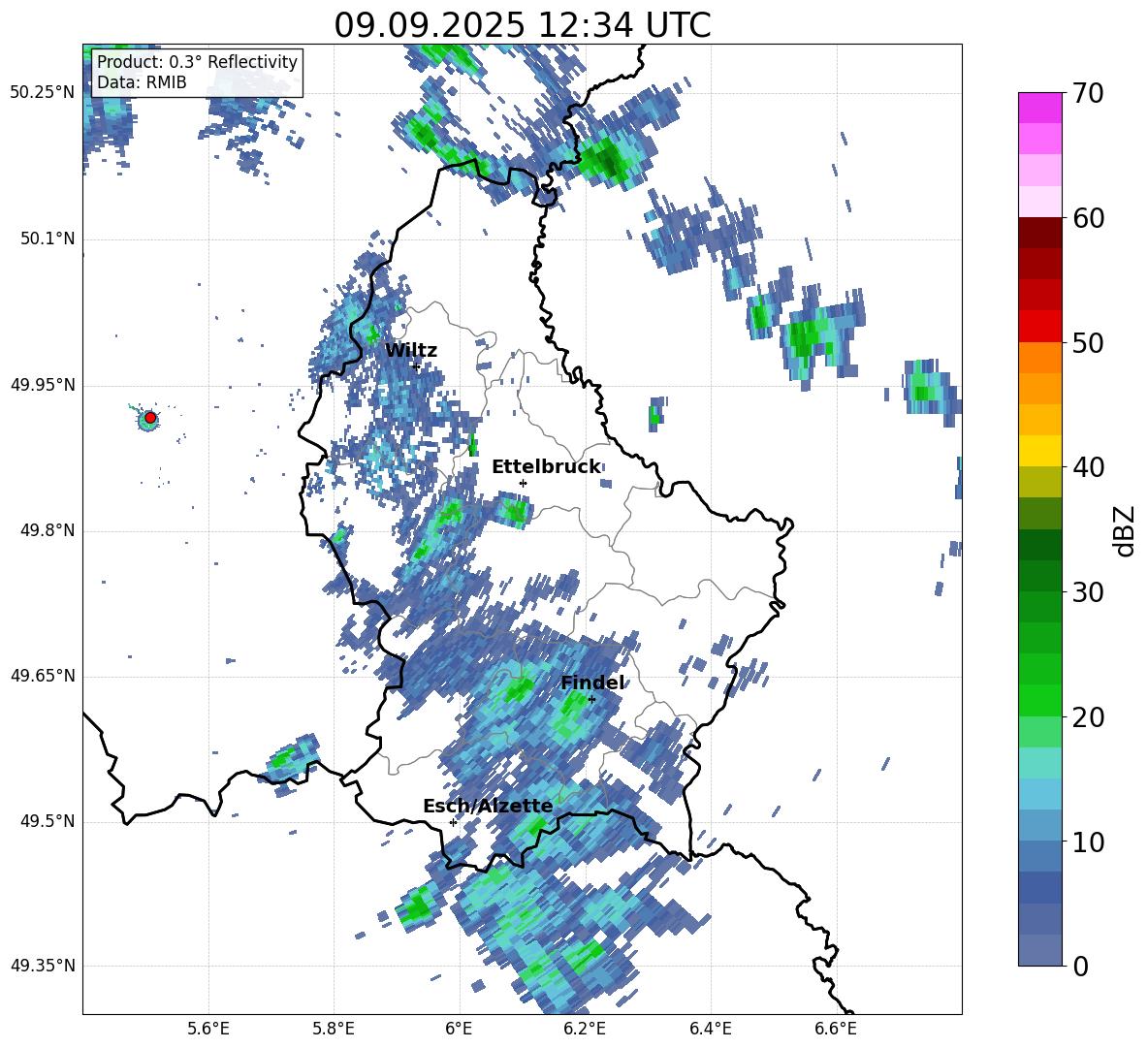Click the Ettelbruck location cross marker
The height and width of the screenshot is (1048, 1148).
coord(523,483)
